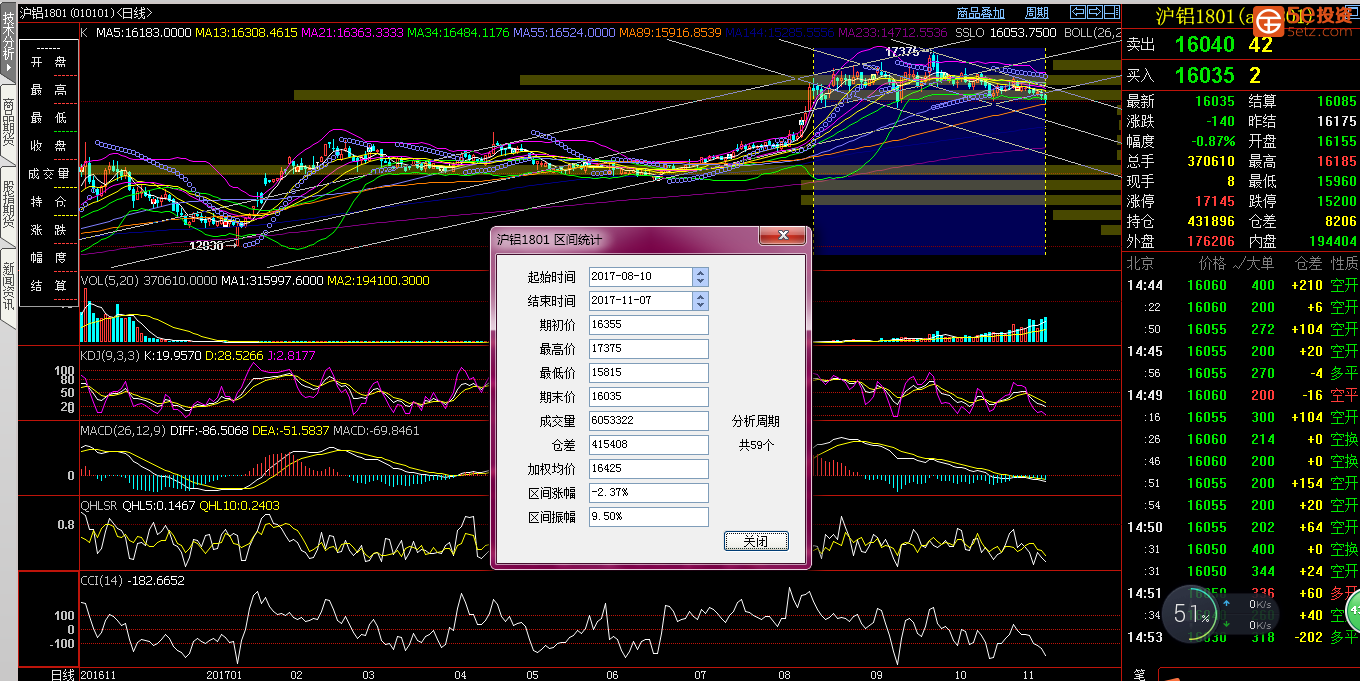Click the KDJ(9,3,3) indicator title
Screen dimensions: 1360x681
click(111, 355)
